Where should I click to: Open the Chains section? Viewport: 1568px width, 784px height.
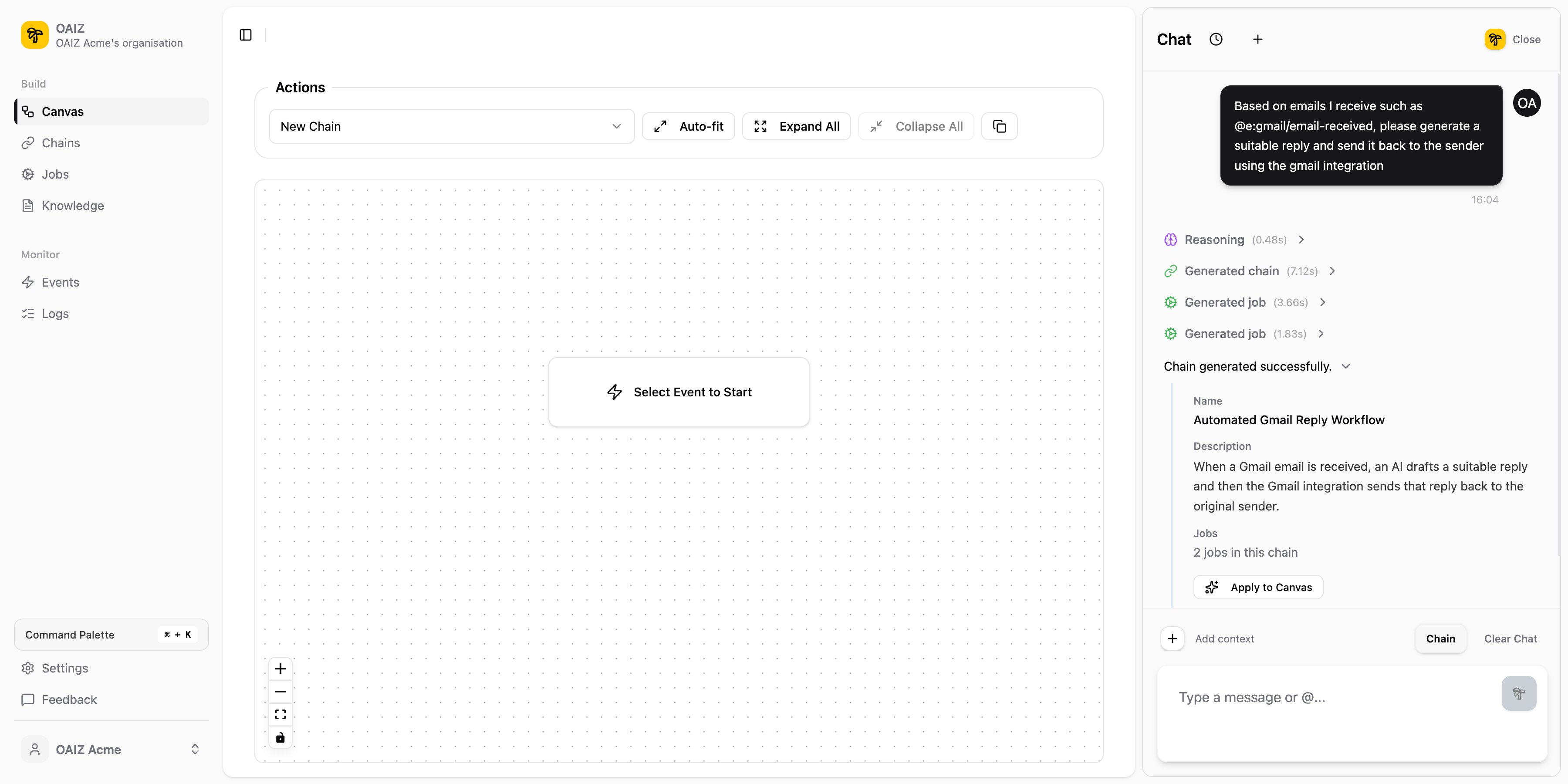click(x=61, y=142)
